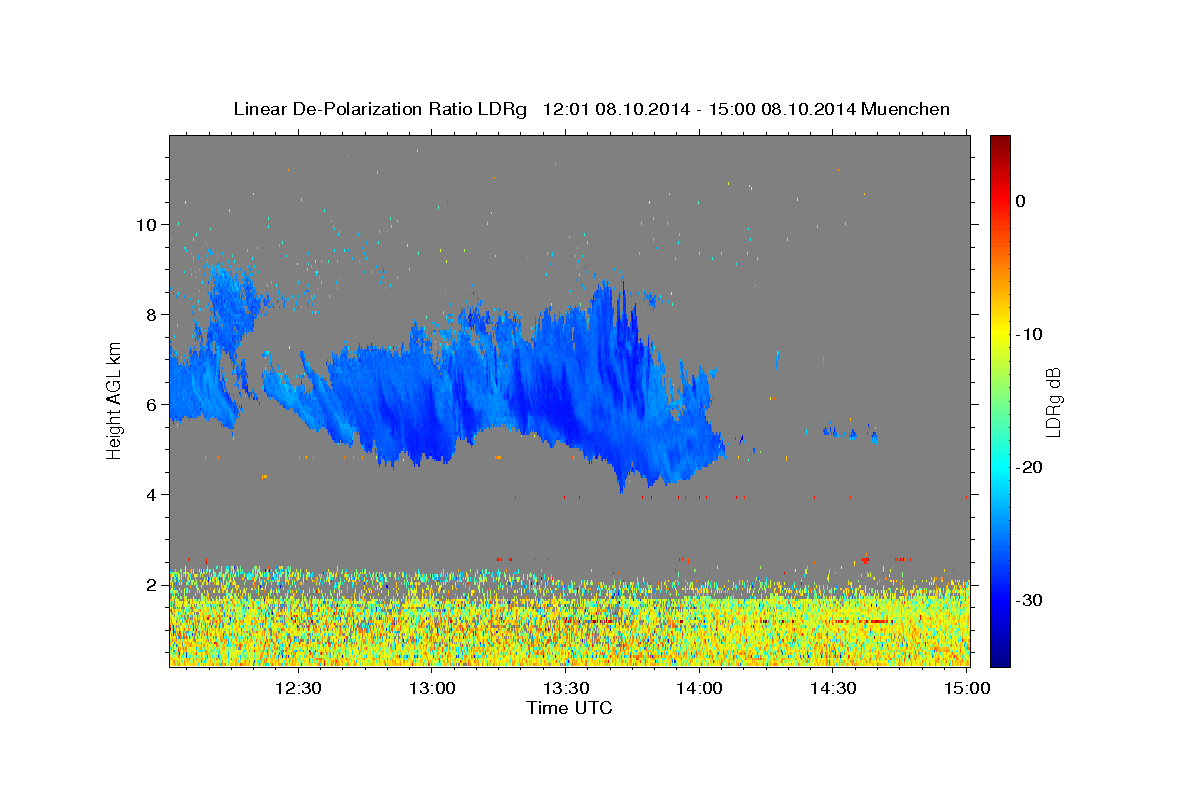Select the '13:30' time axis label
Viewport: 1200px width, 800px height.
click(566, 688)
